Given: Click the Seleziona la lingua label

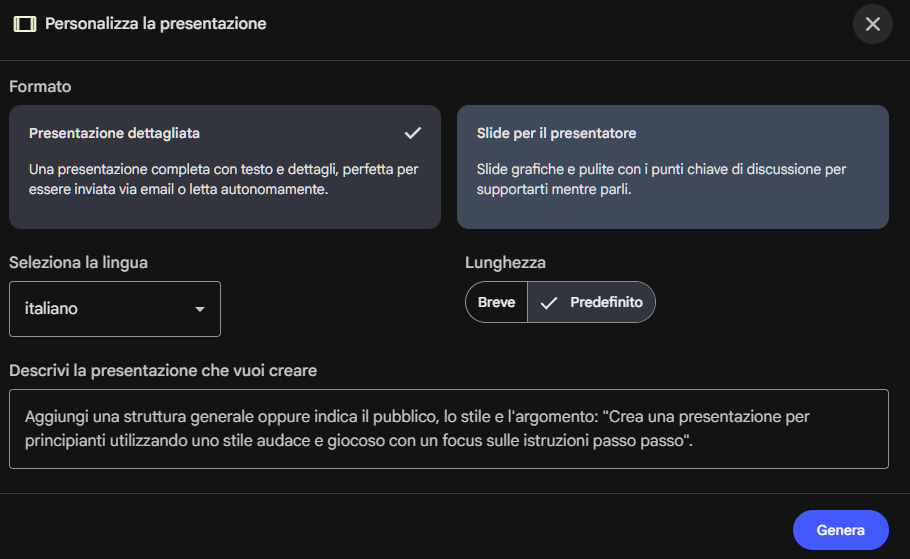Looking at the screenshot, I should tap(78, 263).
